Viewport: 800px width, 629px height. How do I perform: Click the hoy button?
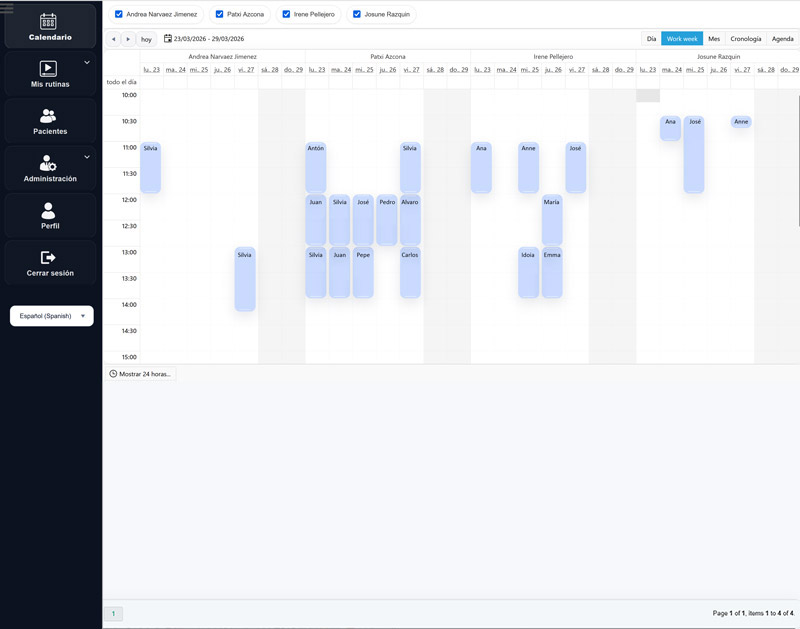[146, 39]
